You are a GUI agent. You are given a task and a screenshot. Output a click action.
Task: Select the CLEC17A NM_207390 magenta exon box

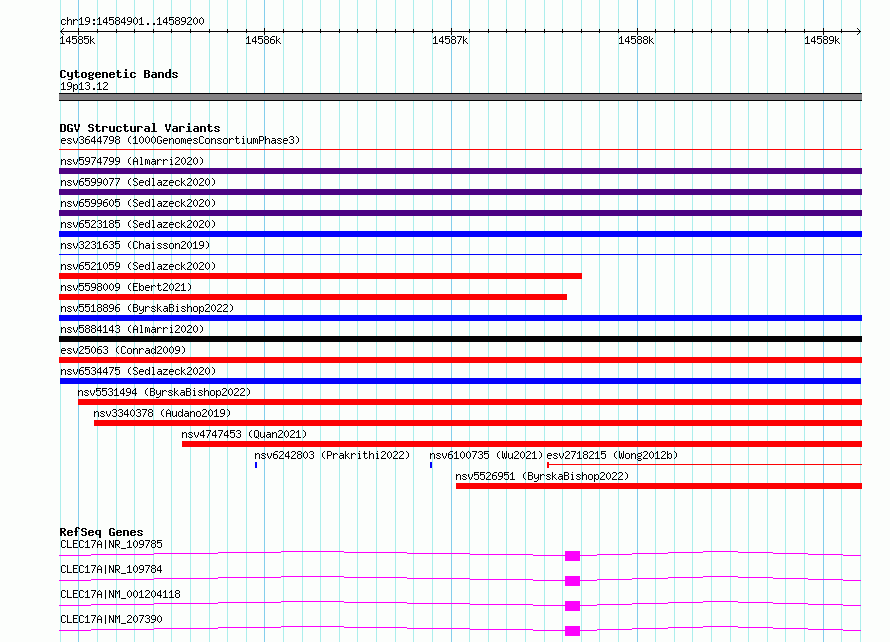[572, 631]
